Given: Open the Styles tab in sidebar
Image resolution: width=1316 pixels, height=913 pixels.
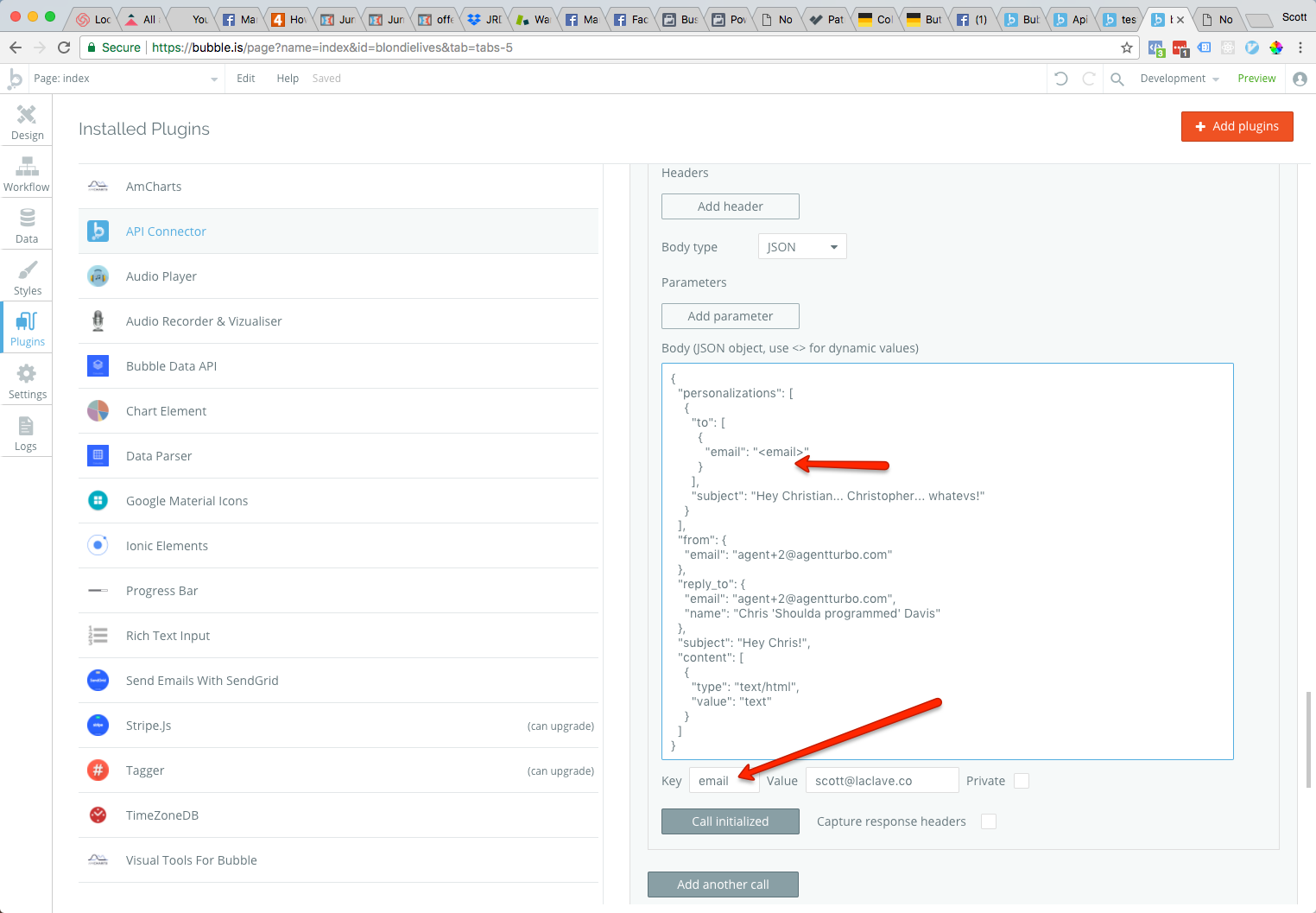Looking at the screenshot, I should [x=27, y=277].
